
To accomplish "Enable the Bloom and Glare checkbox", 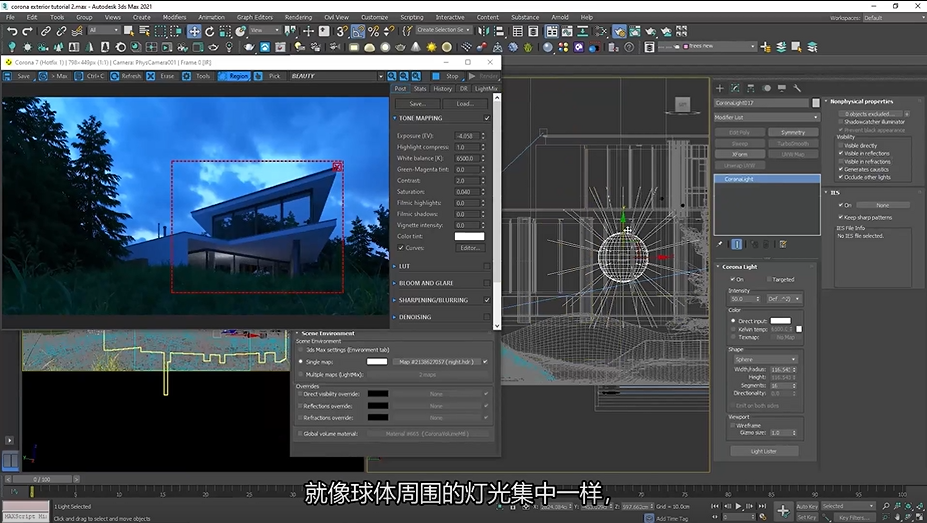I will [x=487, y=283].
